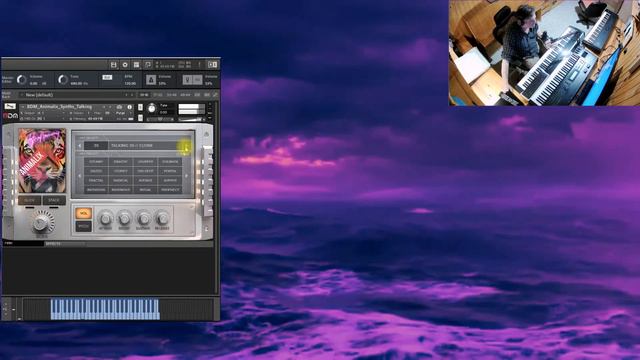Image resolution: width=640 pixels, height=360 pixels.
Task: Select next multi with rack arrow
Action: click(131, 95)
